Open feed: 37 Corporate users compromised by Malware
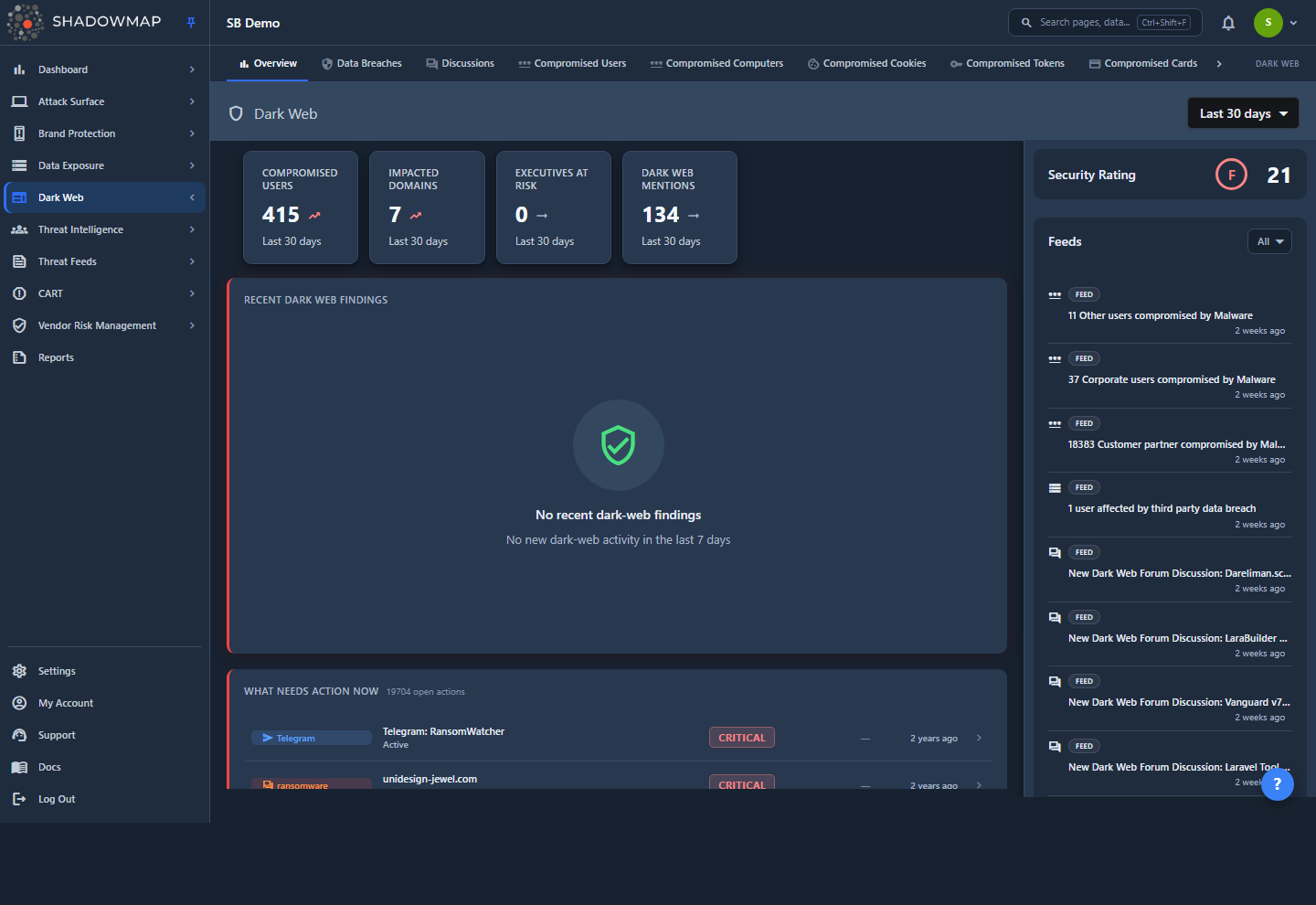Viewport: 1316px width, 905px height. coord(1170,378)
